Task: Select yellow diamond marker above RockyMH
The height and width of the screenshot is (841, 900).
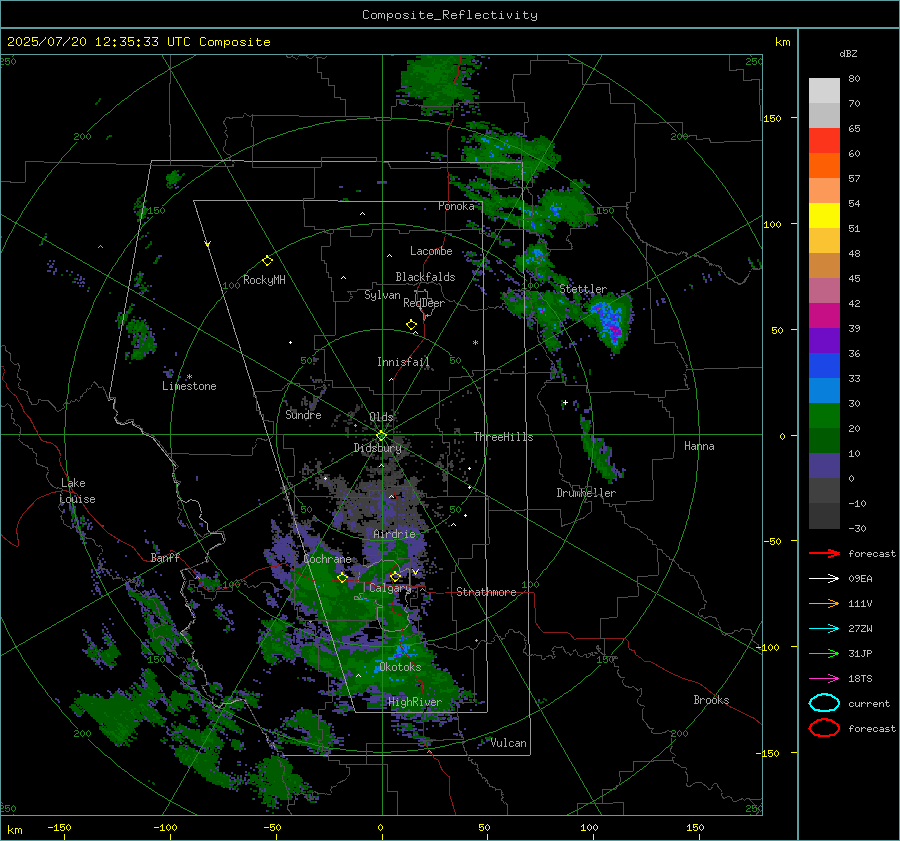Action: [267, 261]
